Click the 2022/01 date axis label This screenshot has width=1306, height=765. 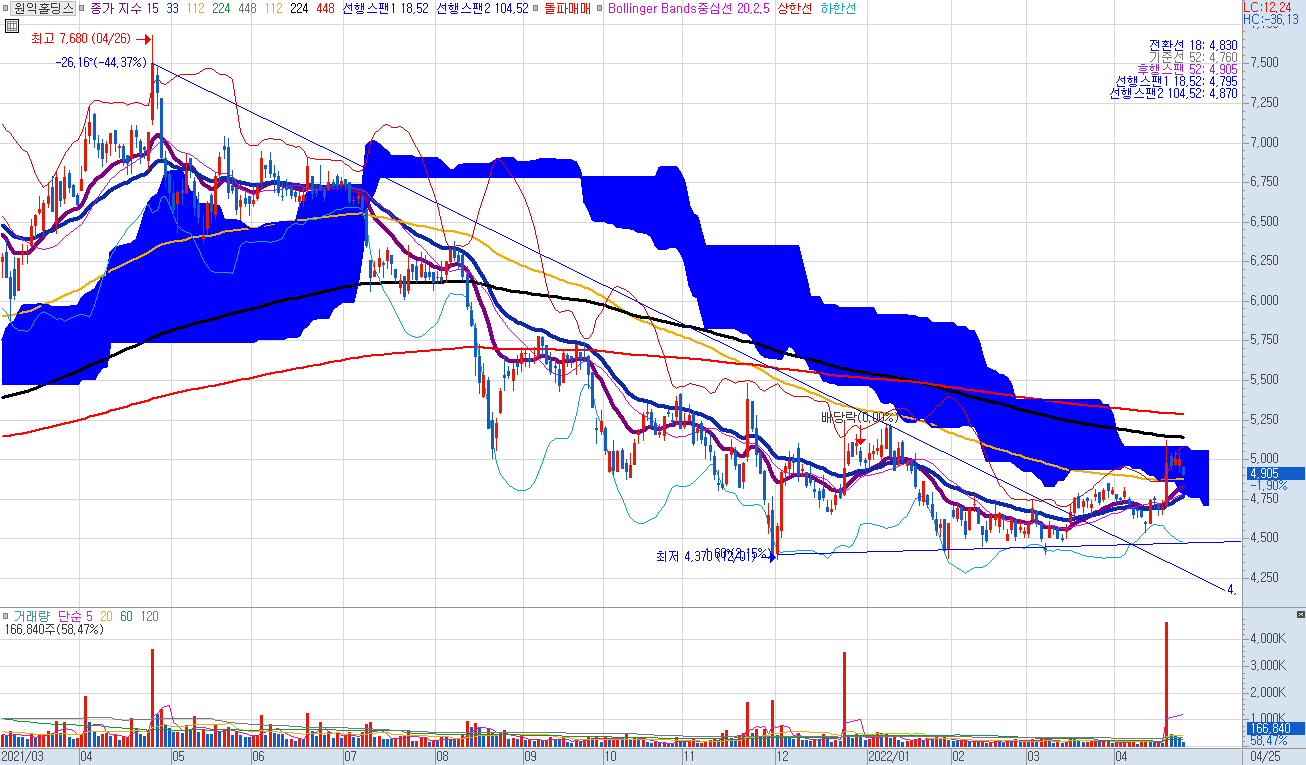coord(889,757)
